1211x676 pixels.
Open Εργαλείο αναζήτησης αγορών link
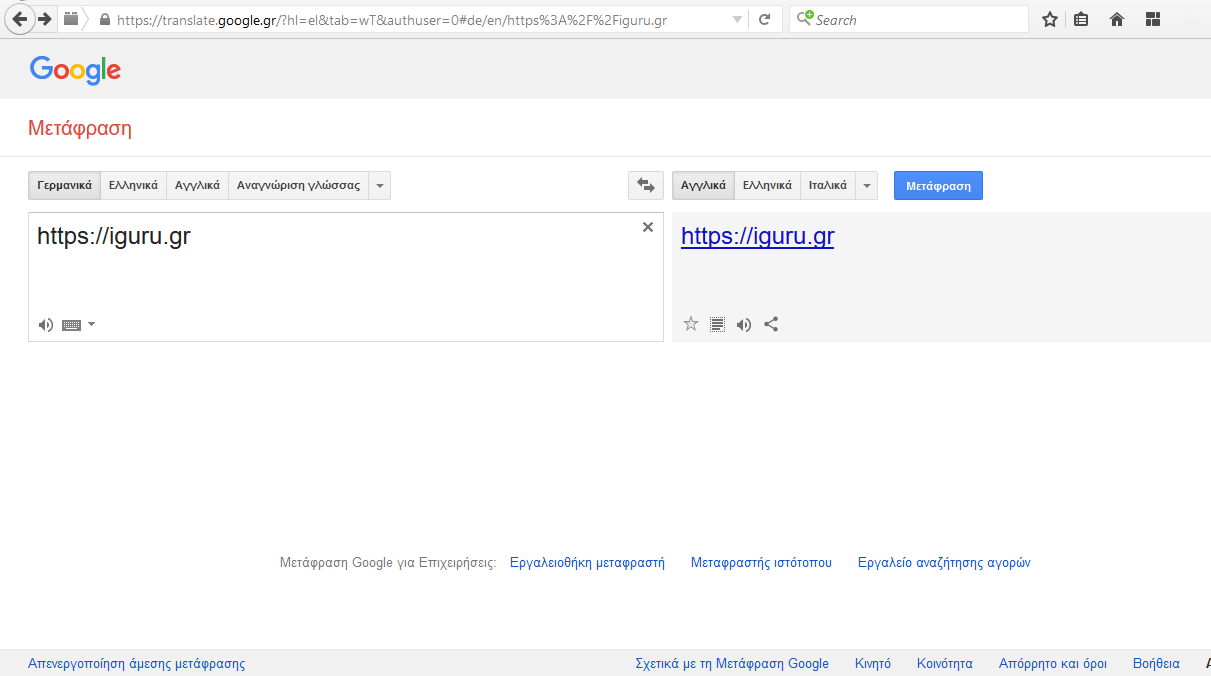pos(944,563)
